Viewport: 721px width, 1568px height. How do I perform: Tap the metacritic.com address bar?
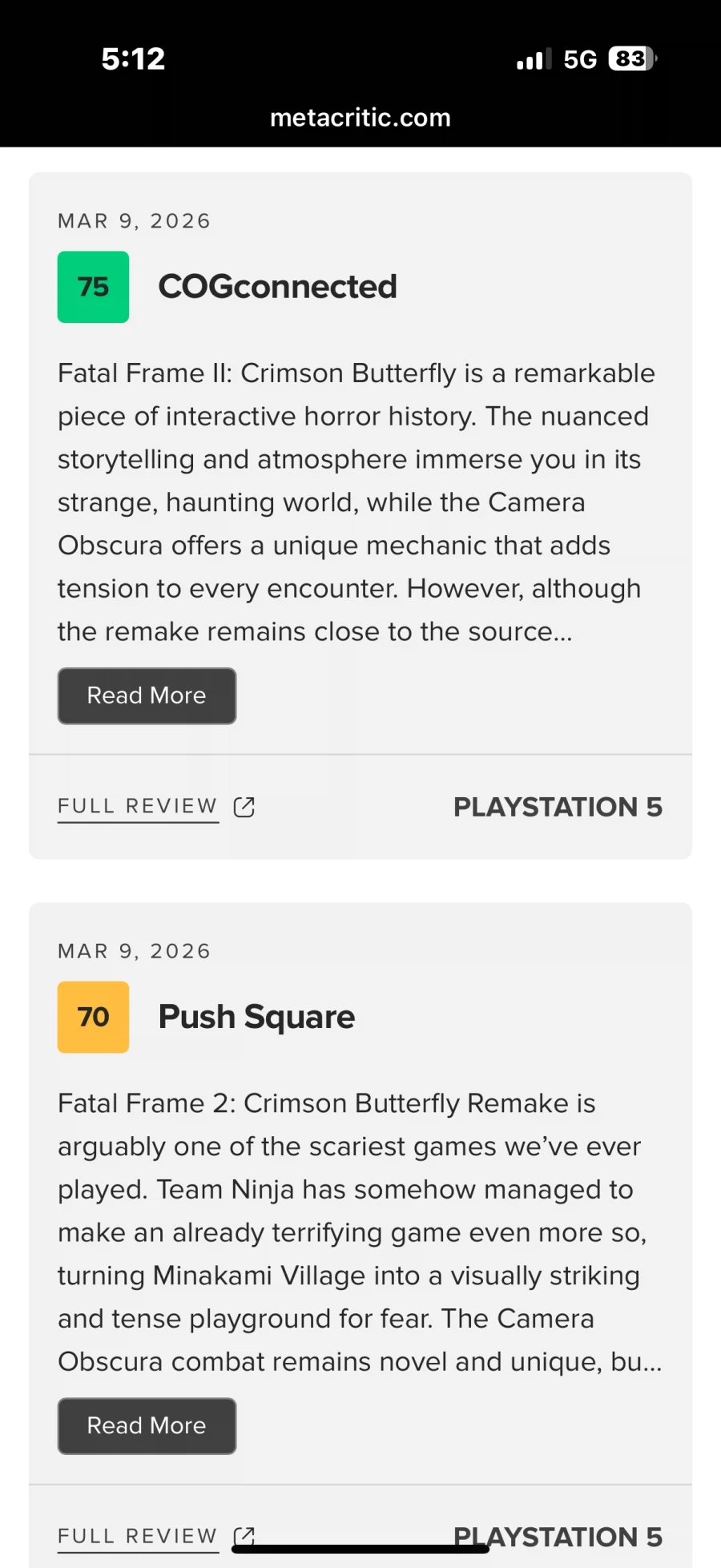tap(360, 118)
